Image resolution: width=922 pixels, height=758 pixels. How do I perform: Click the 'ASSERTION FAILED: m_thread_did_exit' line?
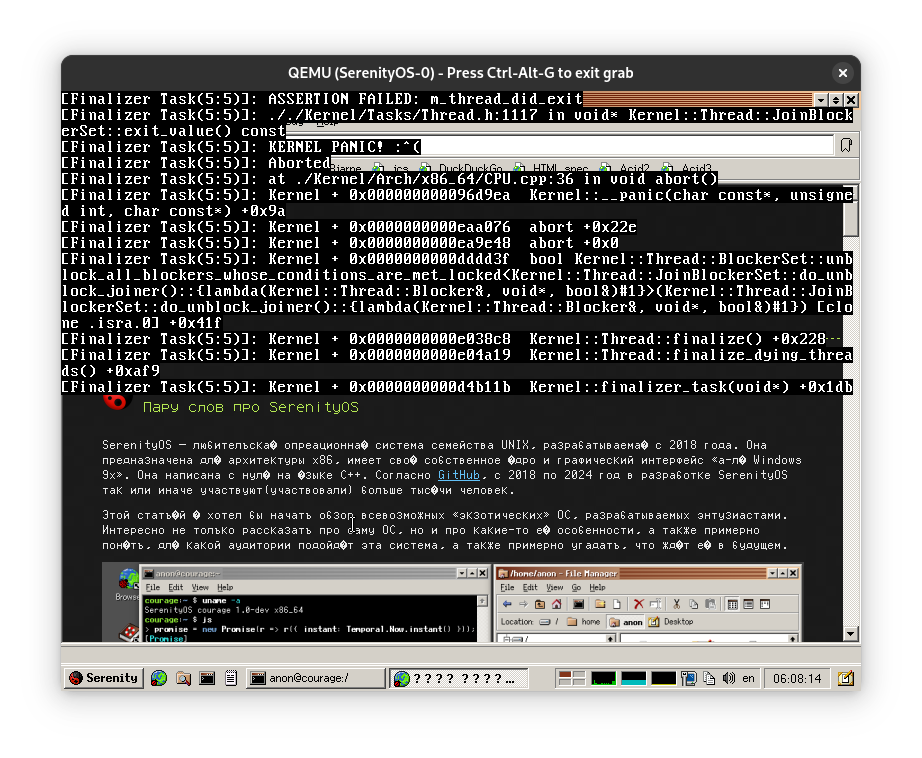[x=425, y=99]
